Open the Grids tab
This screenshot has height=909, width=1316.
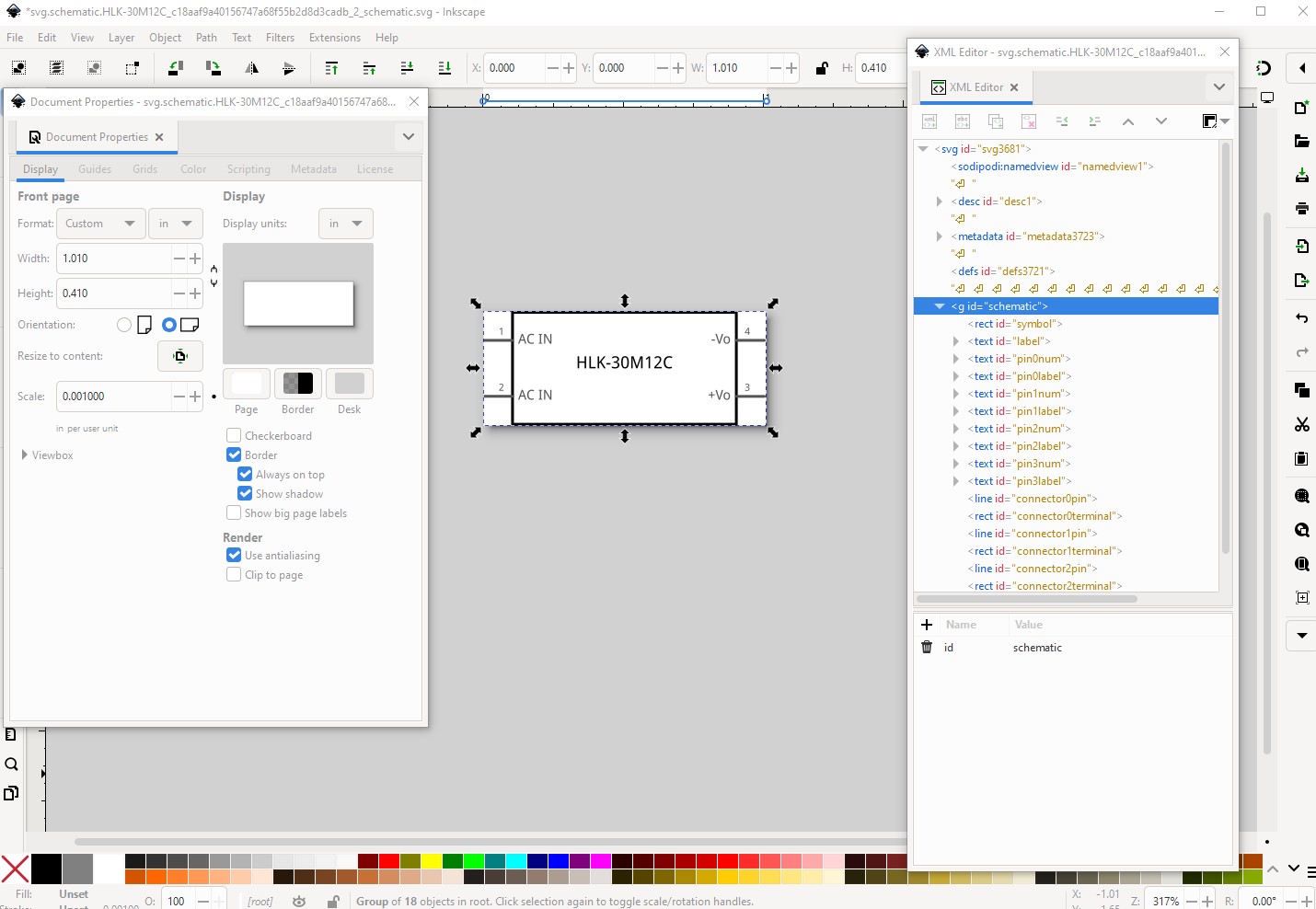tap(145, 169)
